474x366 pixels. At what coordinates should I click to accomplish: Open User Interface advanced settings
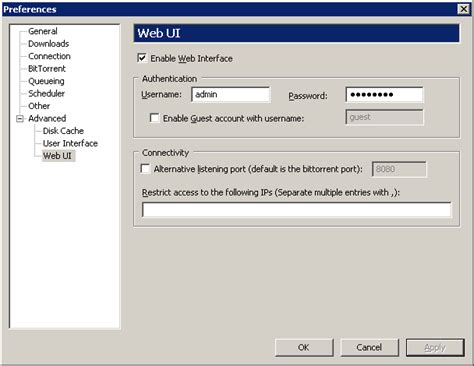70,143
